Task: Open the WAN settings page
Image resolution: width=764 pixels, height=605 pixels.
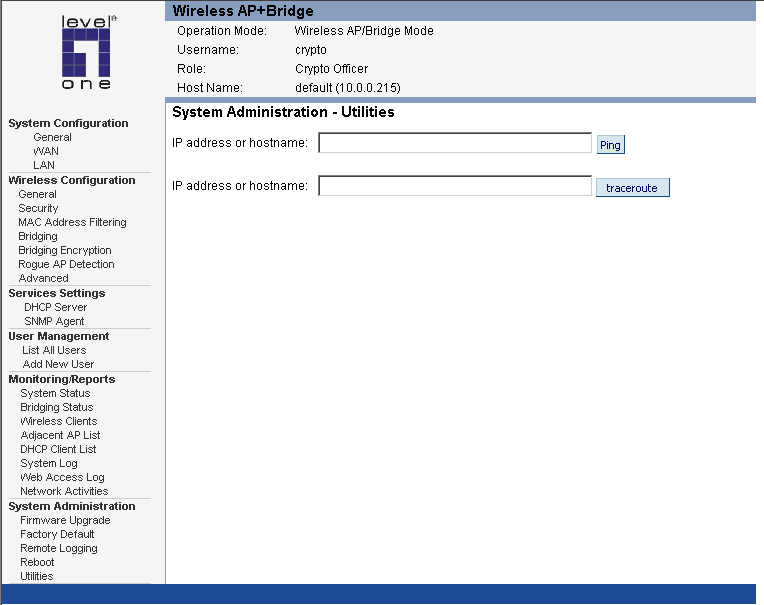Action: pyautogui.click(x=46, y=151)
